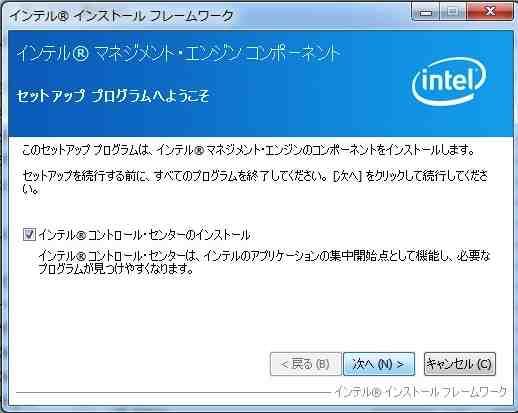Click the greyed-out maximize button
518x413 pixels.
coord(453,12)
